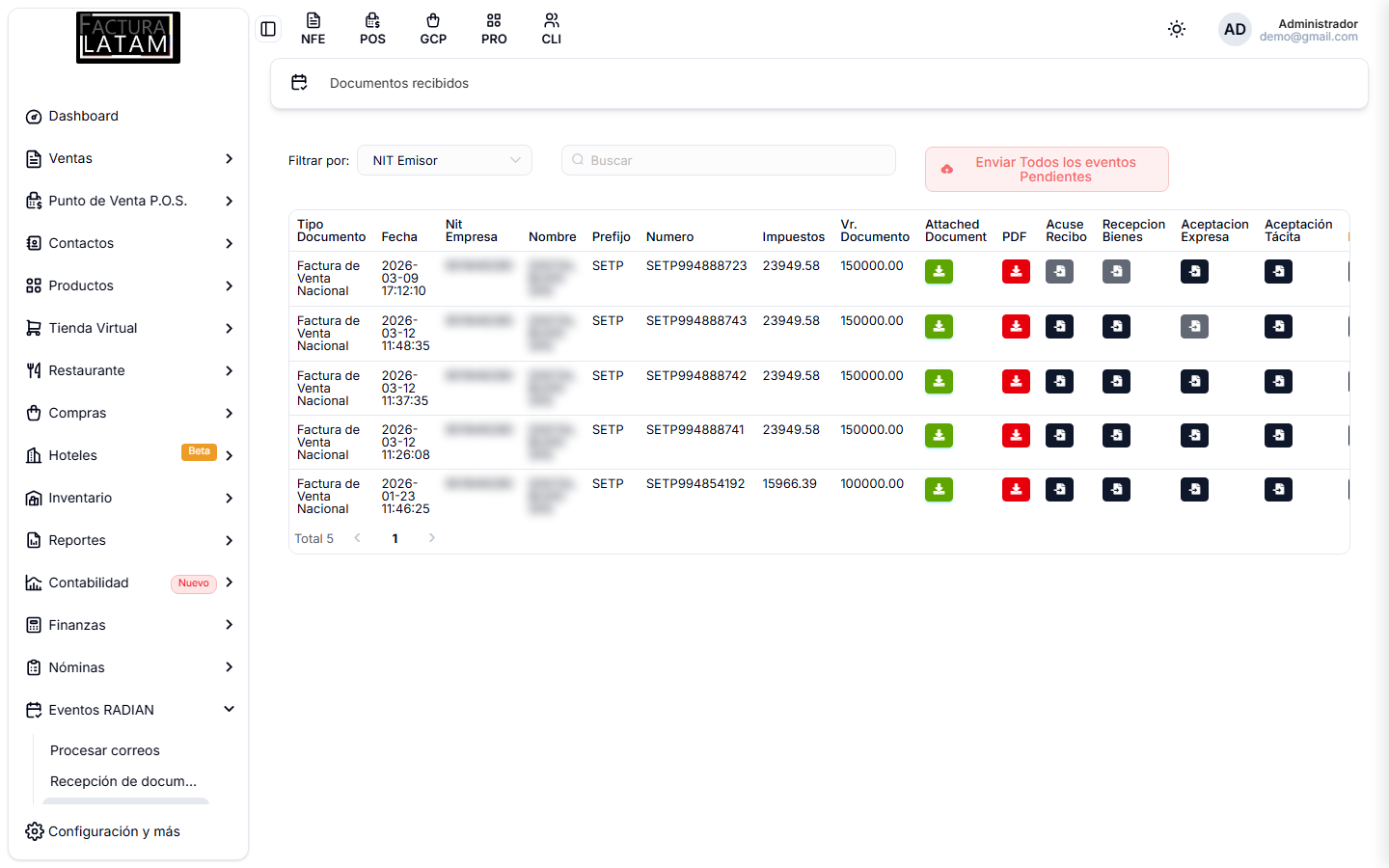Viewport: 1389px width, 868px height.
Task: Open the CLI shortcut
Action: coord(552,29)
